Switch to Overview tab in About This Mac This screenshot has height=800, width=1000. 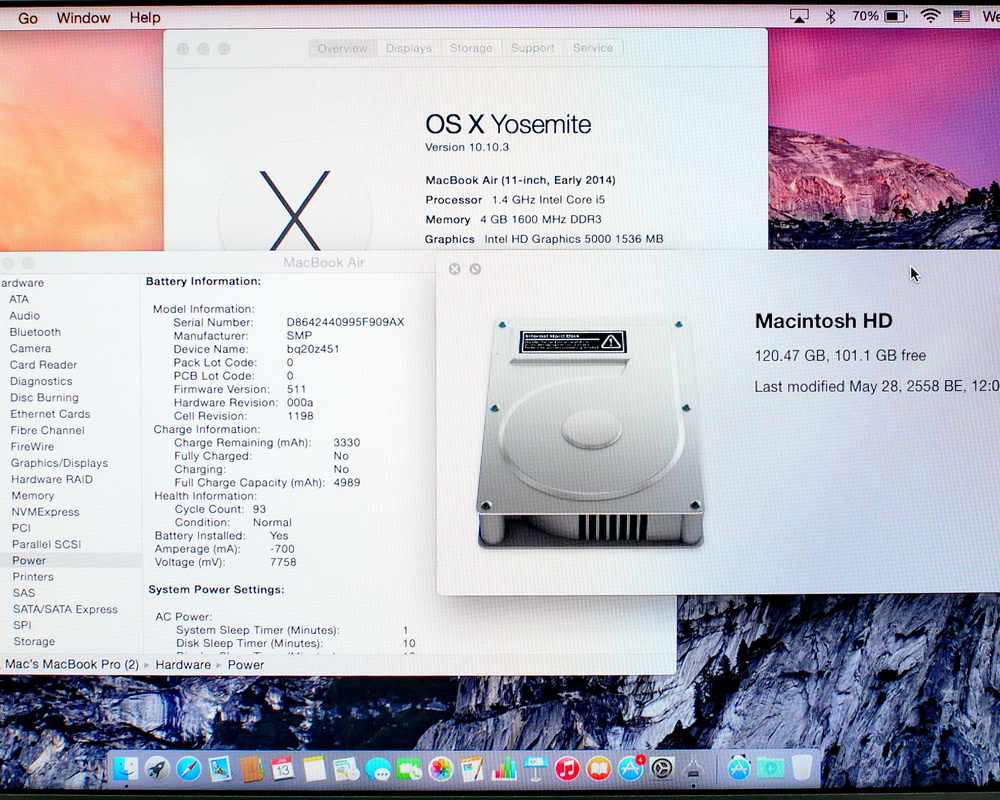pos(342,48)
